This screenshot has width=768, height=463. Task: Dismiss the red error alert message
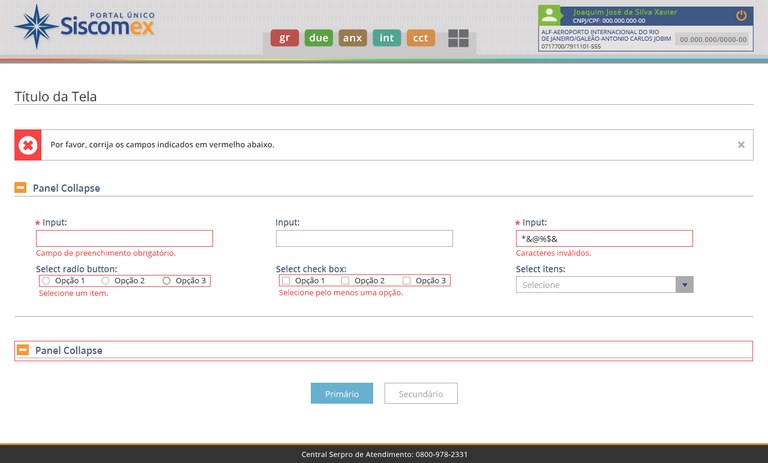click(x=741, y=145)
